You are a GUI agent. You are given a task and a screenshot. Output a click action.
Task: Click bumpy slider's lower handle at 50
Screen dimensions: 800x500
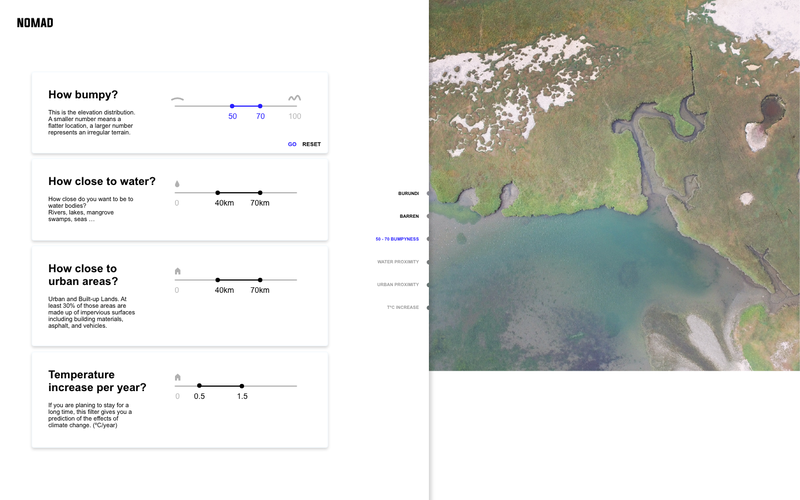(x=232, y=106)
